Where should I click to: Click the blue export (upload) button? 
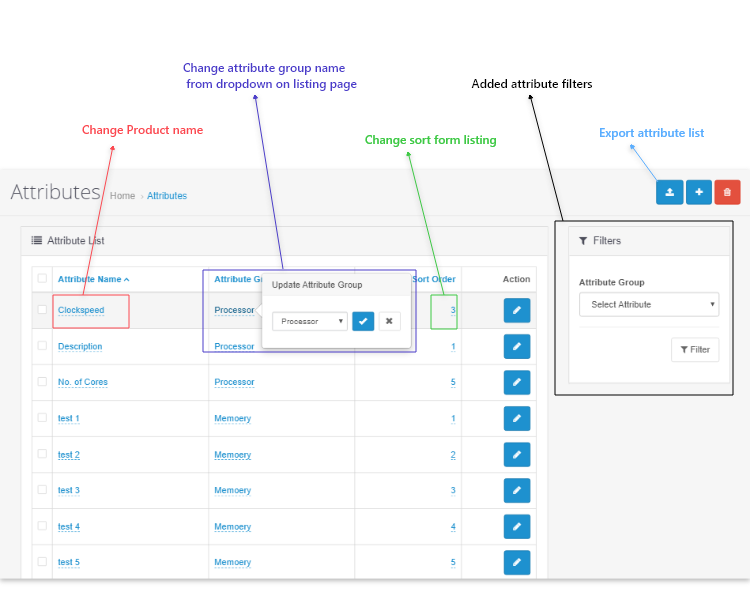pos(669,192)
